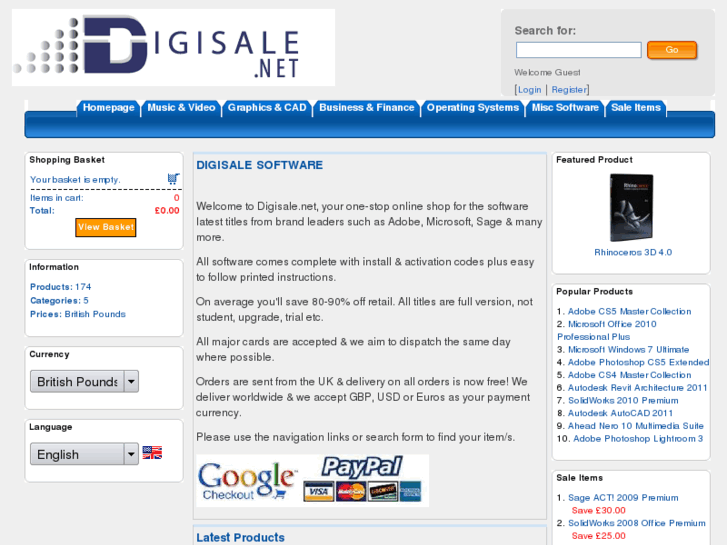
Task: Open Adobe Photoshop Lightroom 3 link
Action: [638, 439]
